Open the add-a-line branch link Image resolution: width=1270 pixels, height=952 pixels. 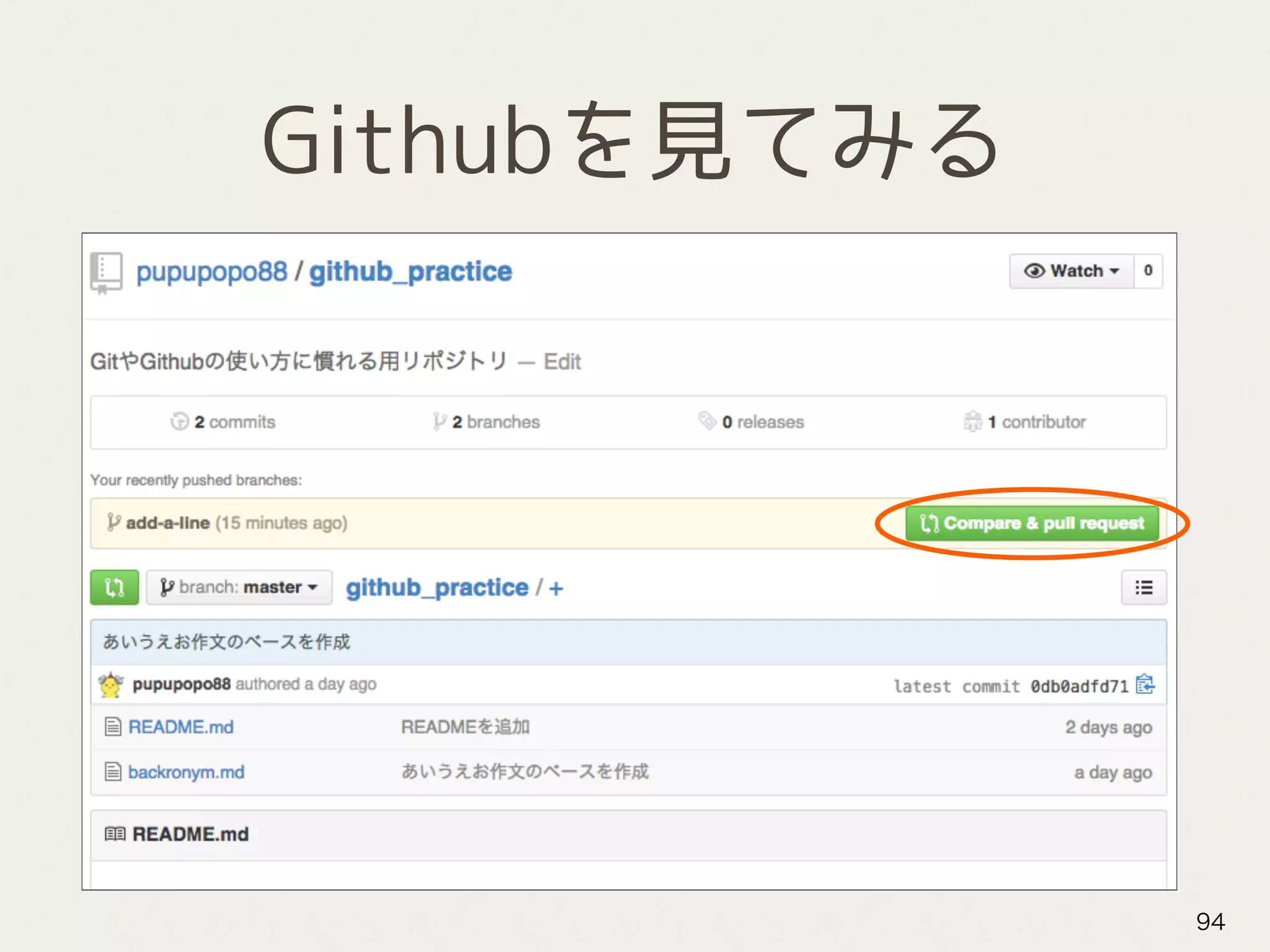tap(167, 523)
